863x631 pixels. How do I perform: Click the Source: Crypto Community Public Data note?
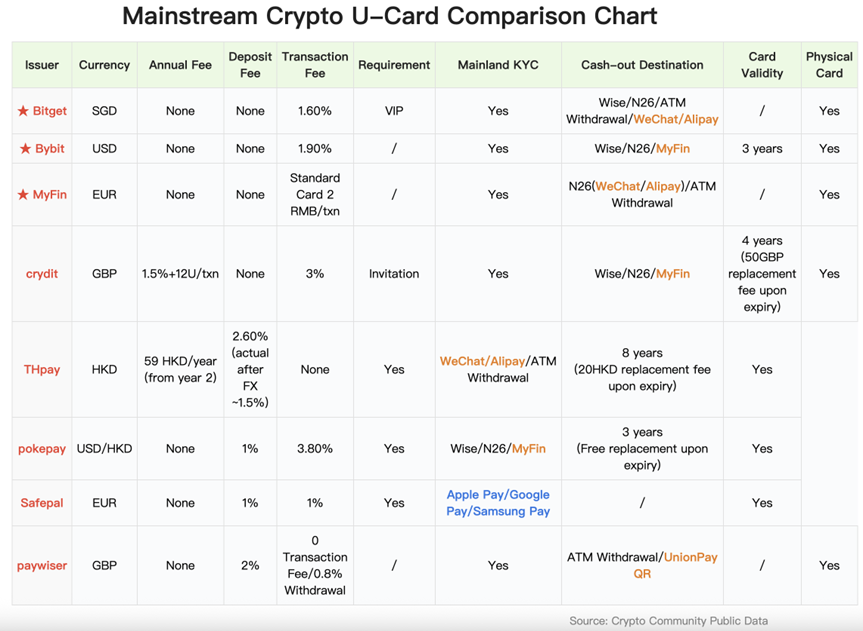tap(668, 621)
